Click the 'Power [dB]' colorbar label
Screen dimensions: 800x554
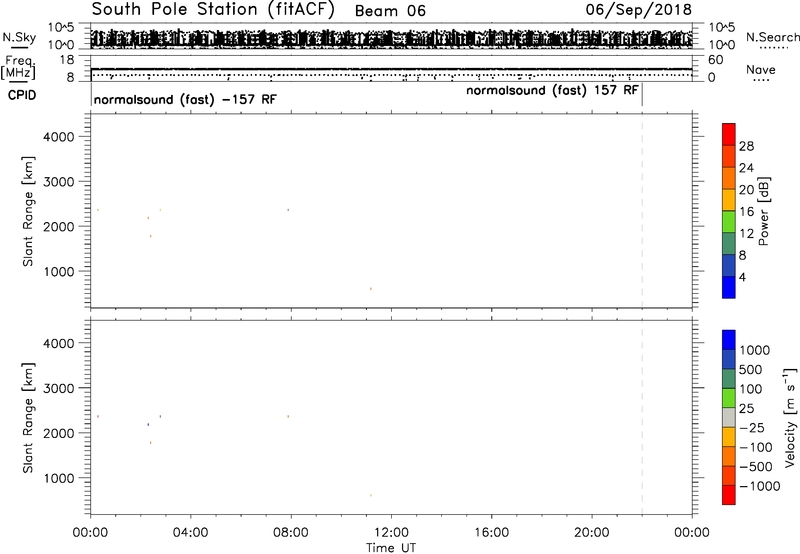(x=763, y=211)
